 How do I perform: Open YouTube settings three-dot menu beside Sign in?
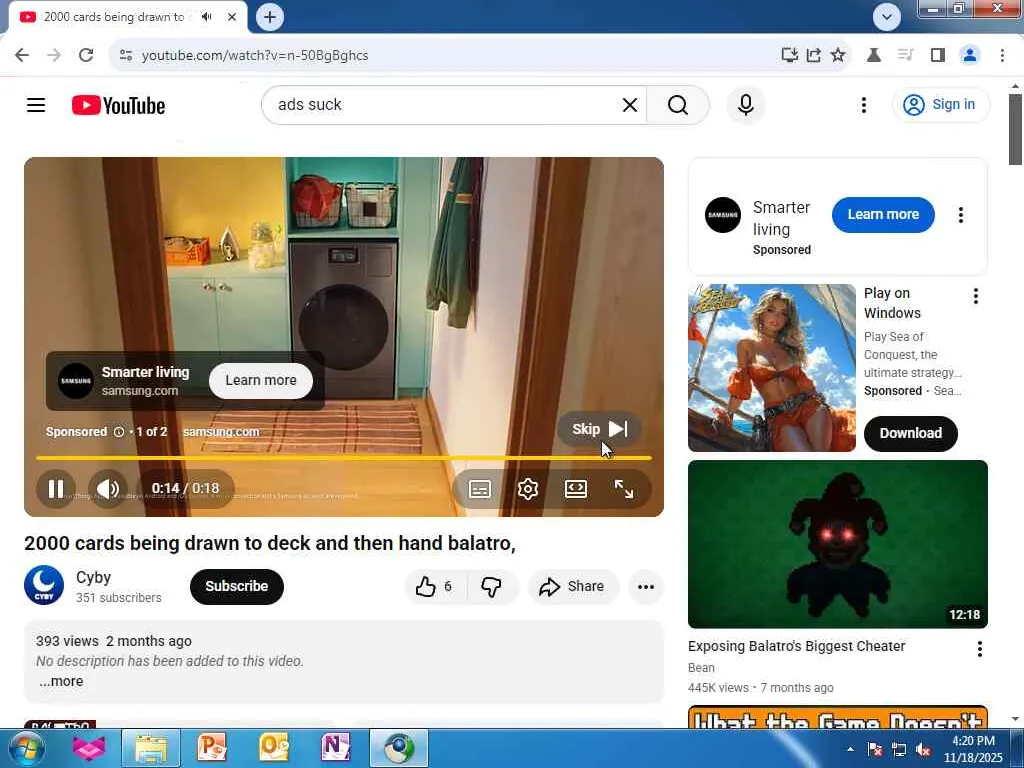[x=863, y=104]
